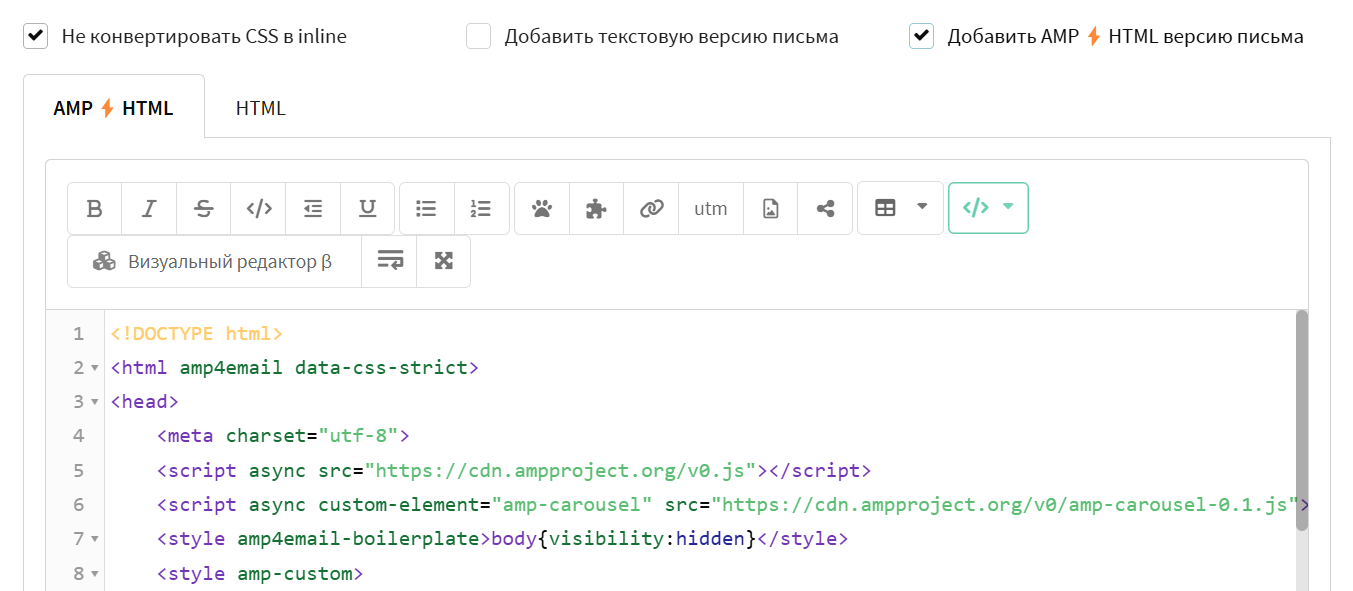Expand editor to fullscreen
Screen dimensions: 1353x591
[444, 261]
